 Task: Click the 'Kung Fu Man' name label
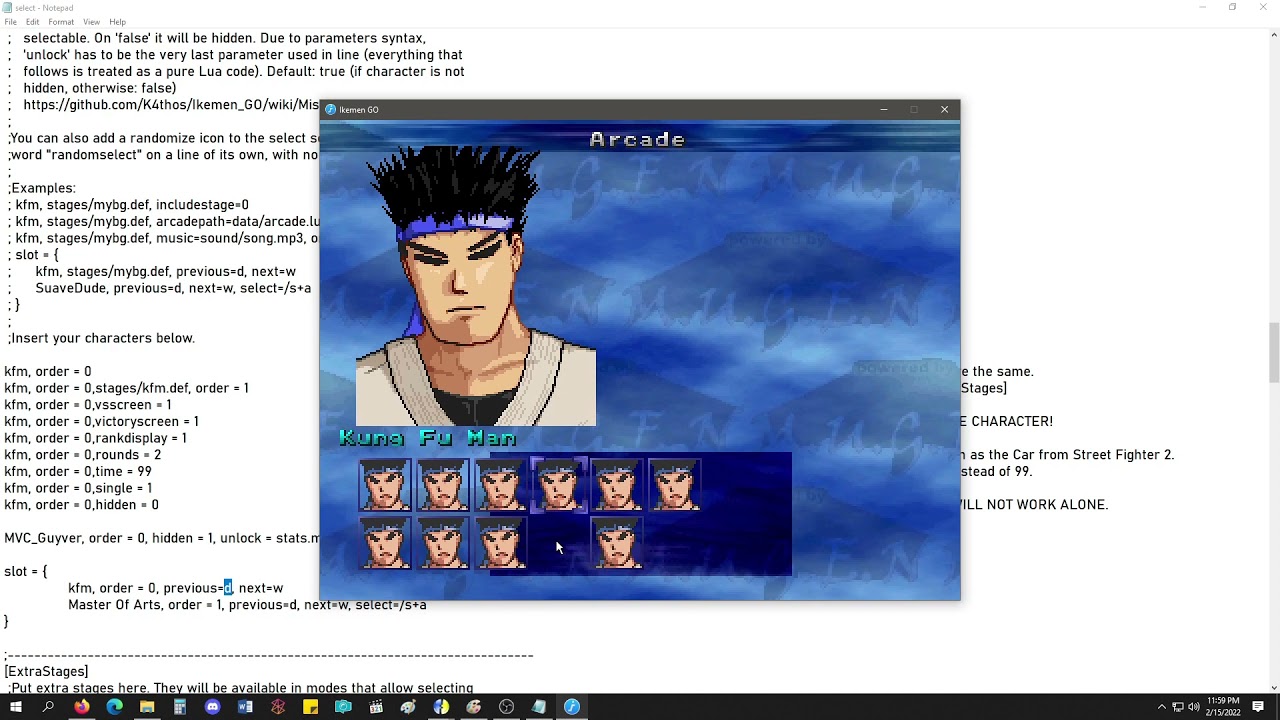pos(428,438)
